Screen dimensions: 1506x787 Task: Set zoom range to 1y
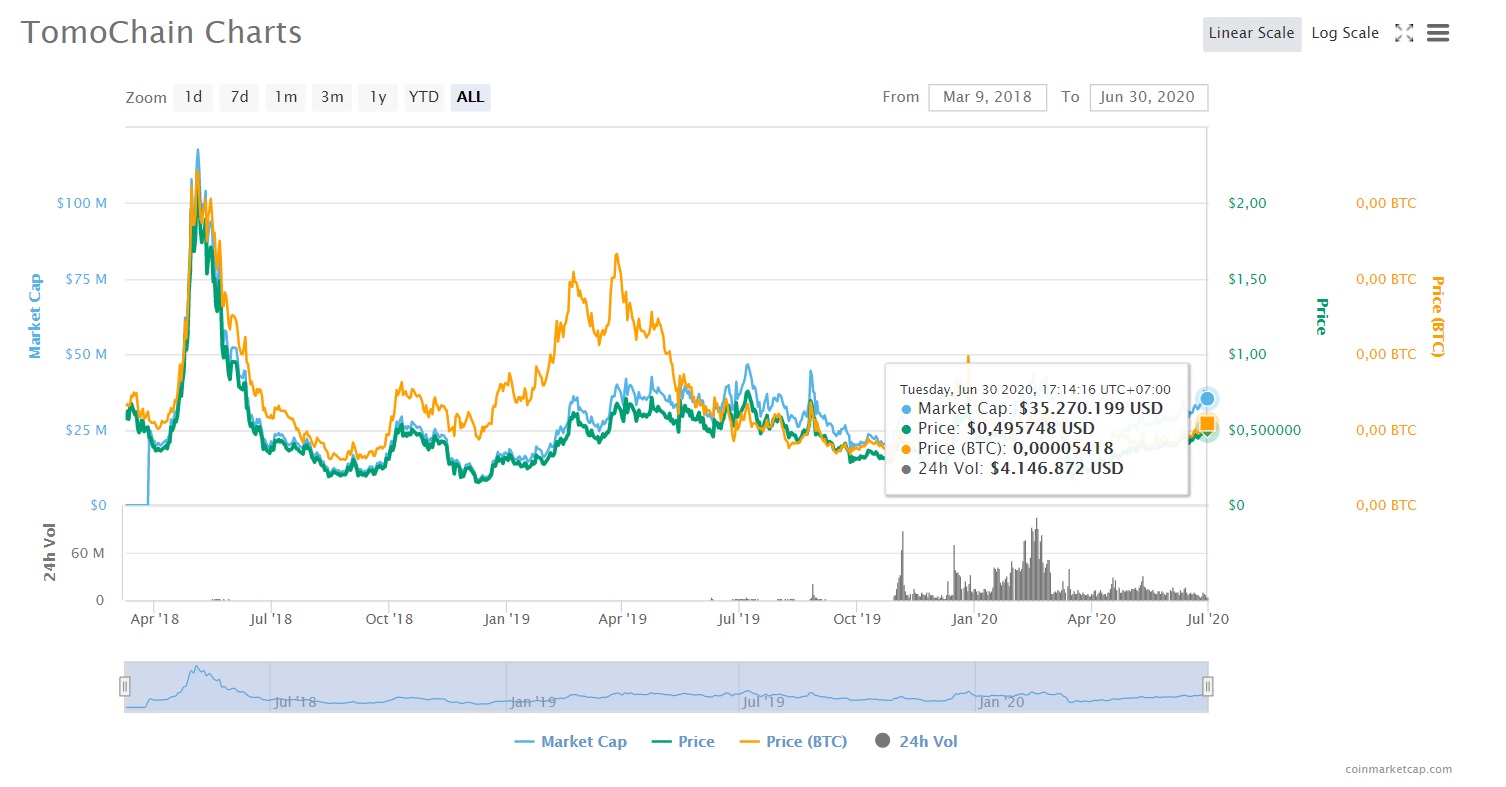point(378,97)
